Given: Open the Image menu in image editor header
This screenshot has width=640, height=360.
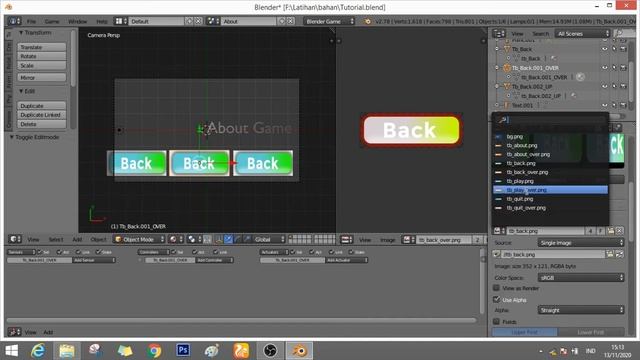Looking at the screenshot, I should [x=387, y=240].
